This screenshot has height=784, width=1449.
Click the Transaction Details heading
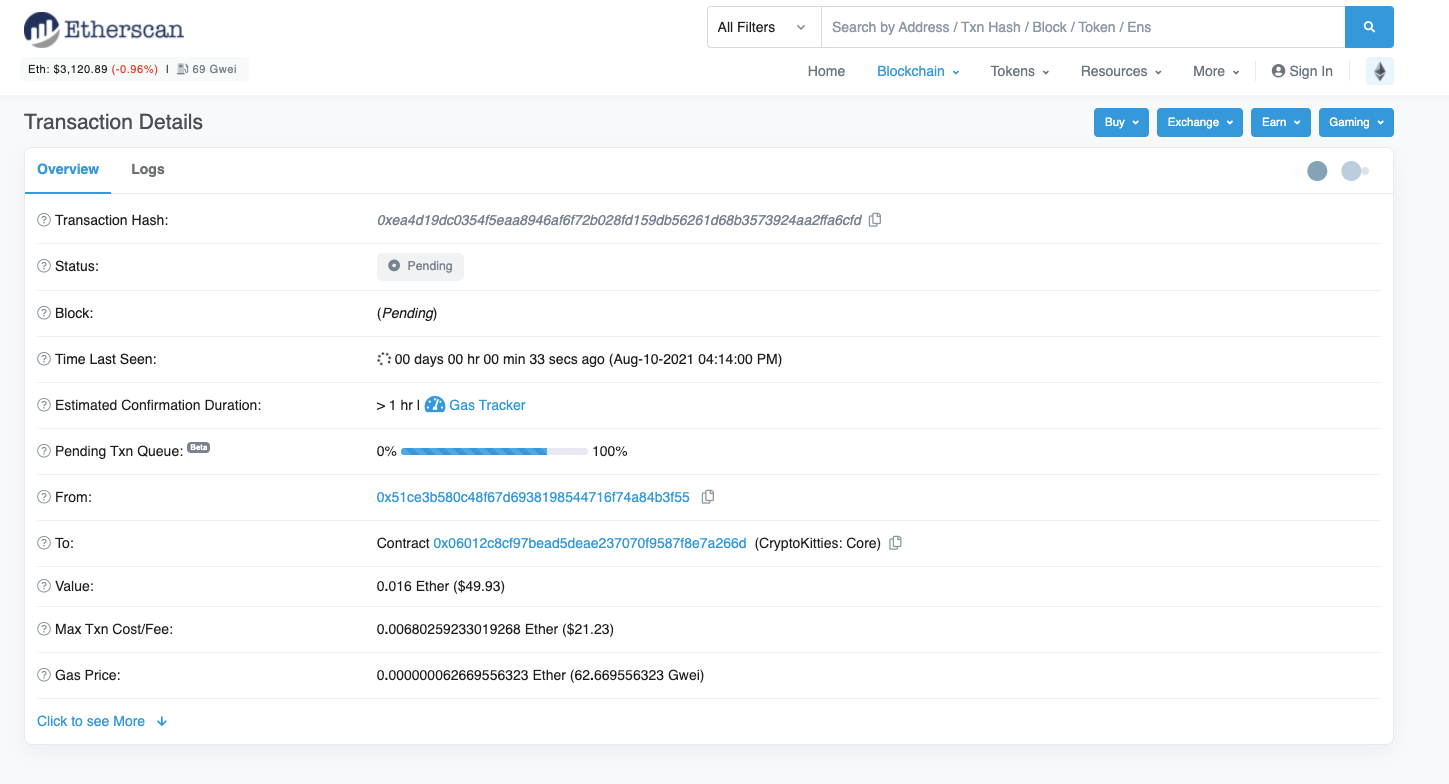tap(113, 122)
